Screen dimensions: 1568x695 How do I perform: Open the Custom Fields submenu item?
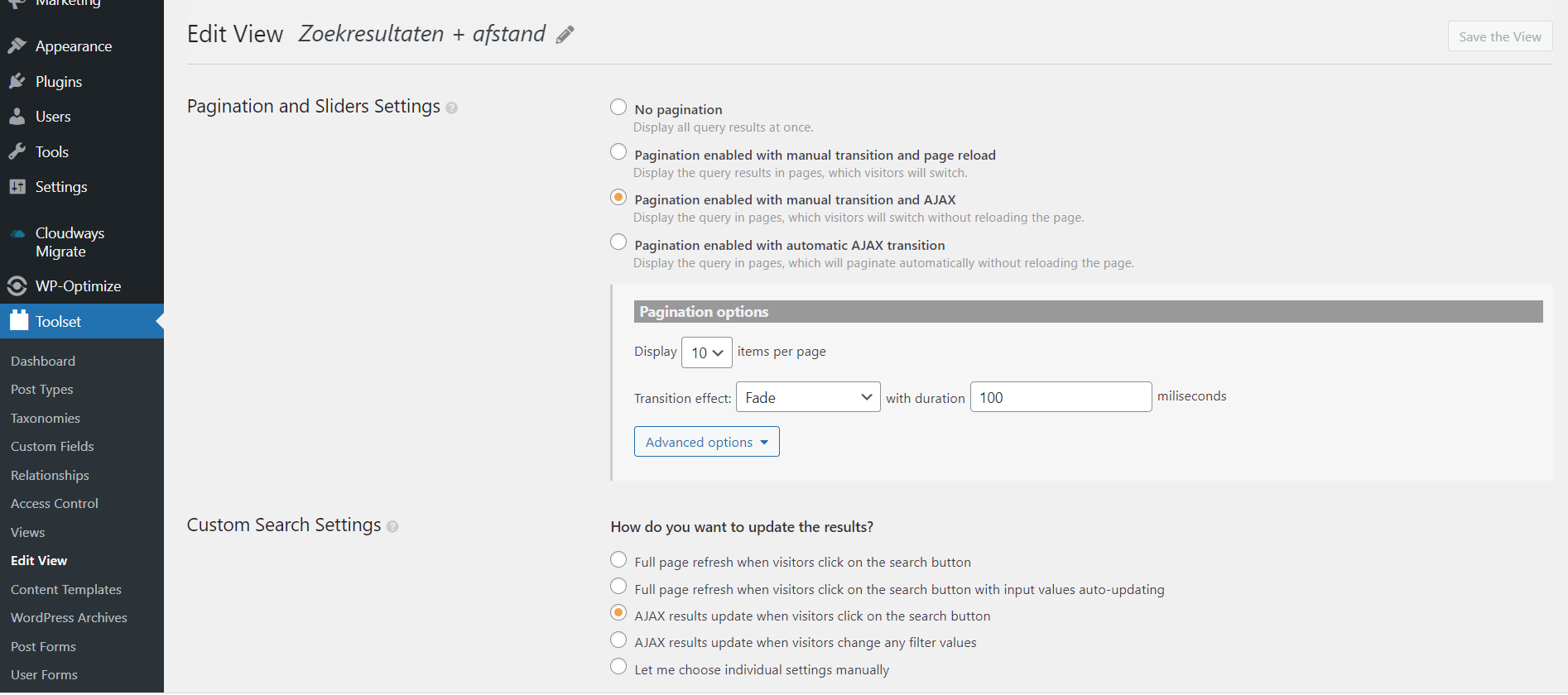pyautogui.click(x=52, y=447)
